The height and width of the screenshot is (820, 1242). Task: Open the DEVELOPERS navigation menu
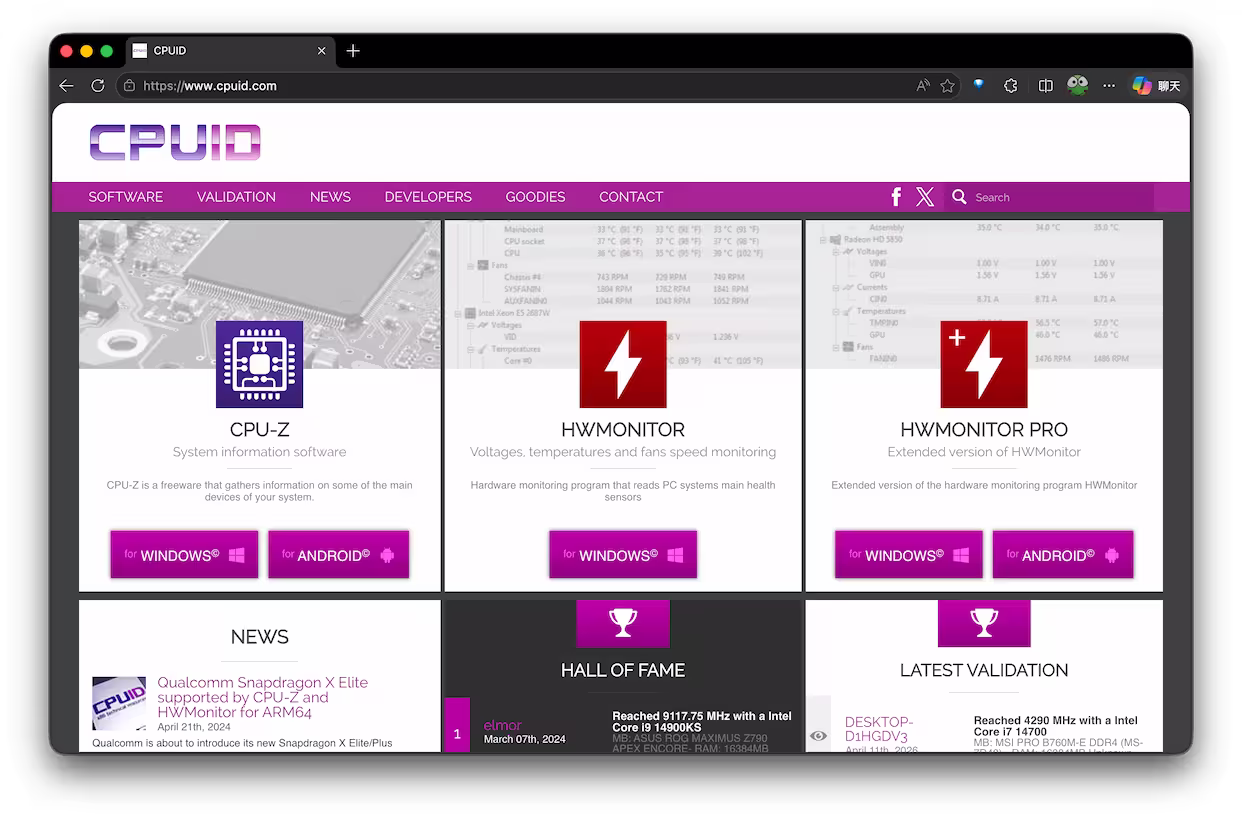click(x=428, y=197)
